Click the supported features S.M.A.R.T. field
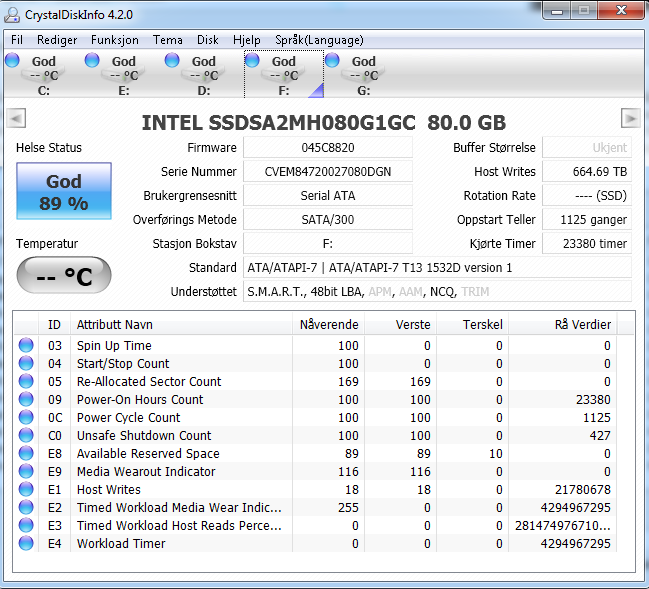This screenshot has width=649, height=589. tap(437, 292)
